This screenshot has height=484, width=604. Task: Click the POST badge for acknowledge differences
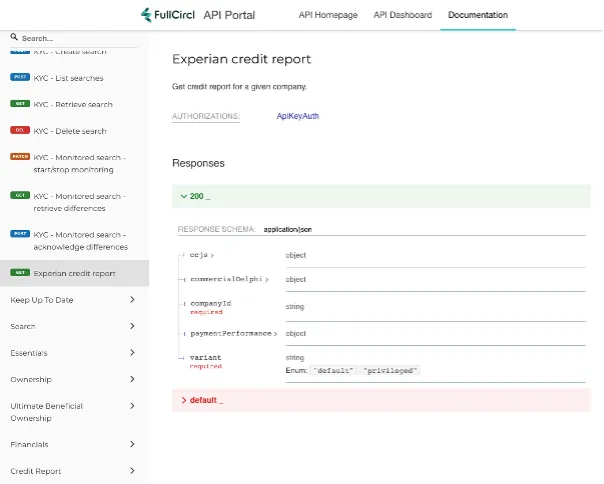[20, 234]
